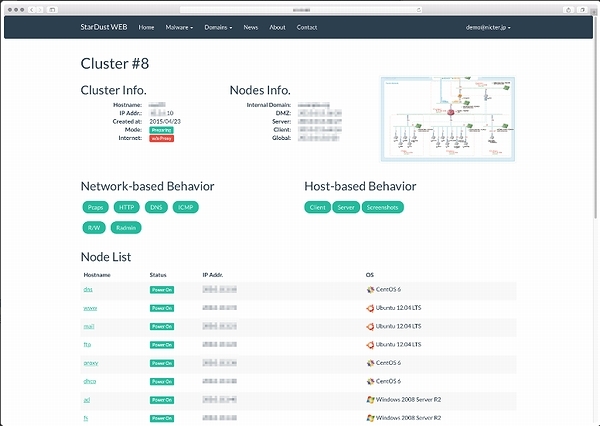Screen dimensions: 600x426
Task: Click the CentOS icon in dhcp row
Action: click(371, 380)
